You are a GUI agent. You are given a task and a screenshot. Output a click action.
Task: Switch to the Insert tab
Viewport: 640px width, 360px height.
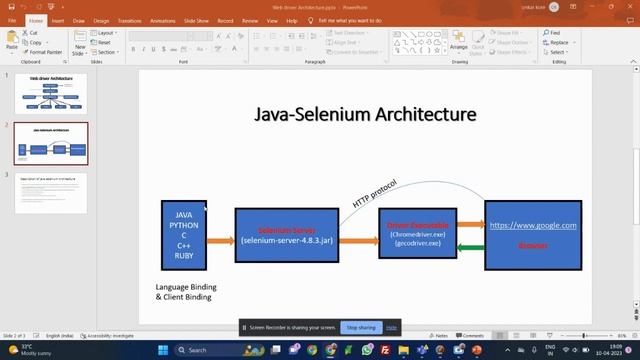point(58,20)
